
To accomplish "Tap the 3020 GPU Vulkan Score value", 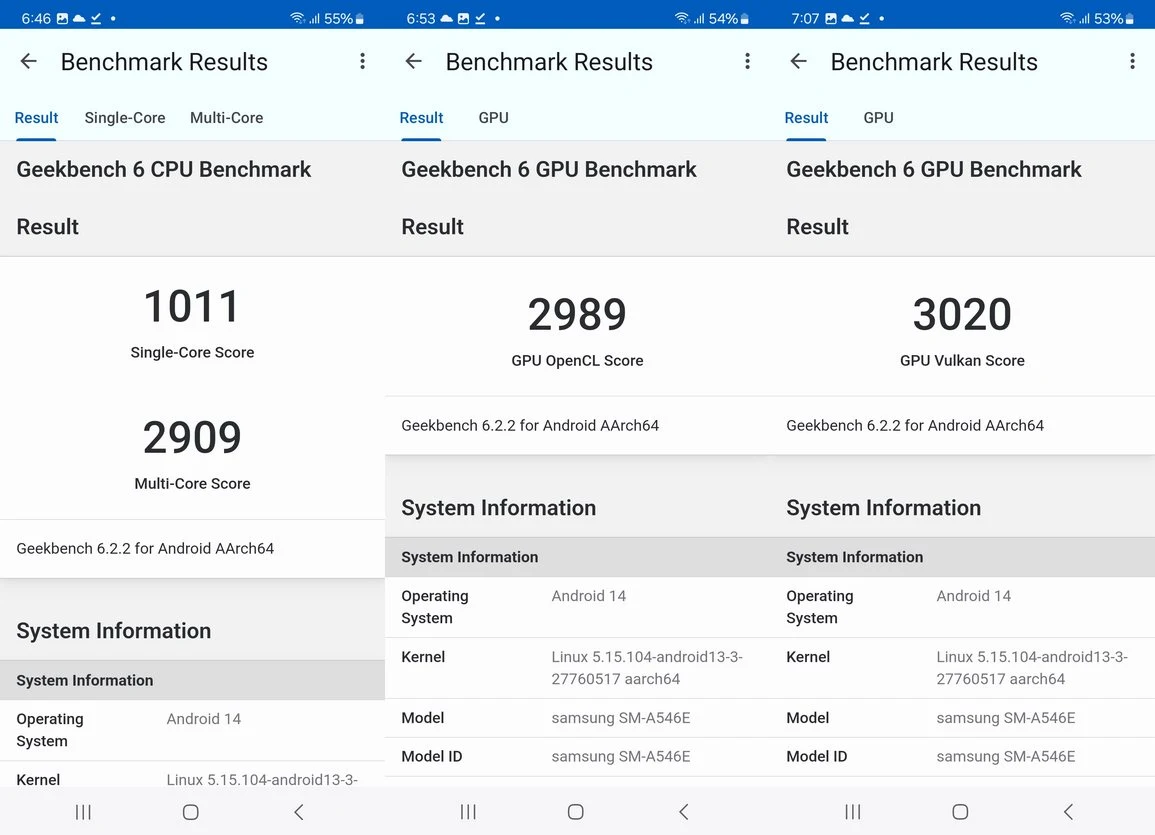I will 962,314.
